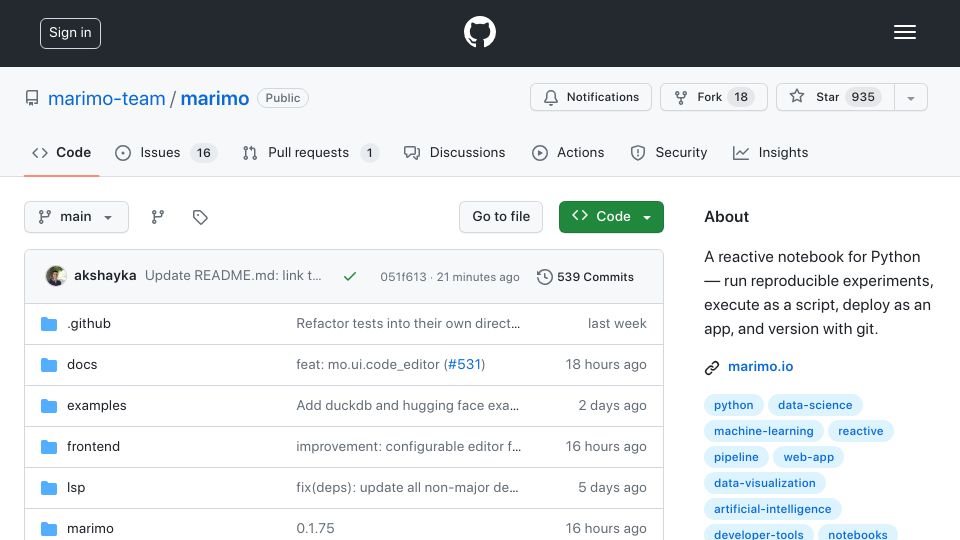
Task: Click the star count 935
Action: (x=863, y=97)
